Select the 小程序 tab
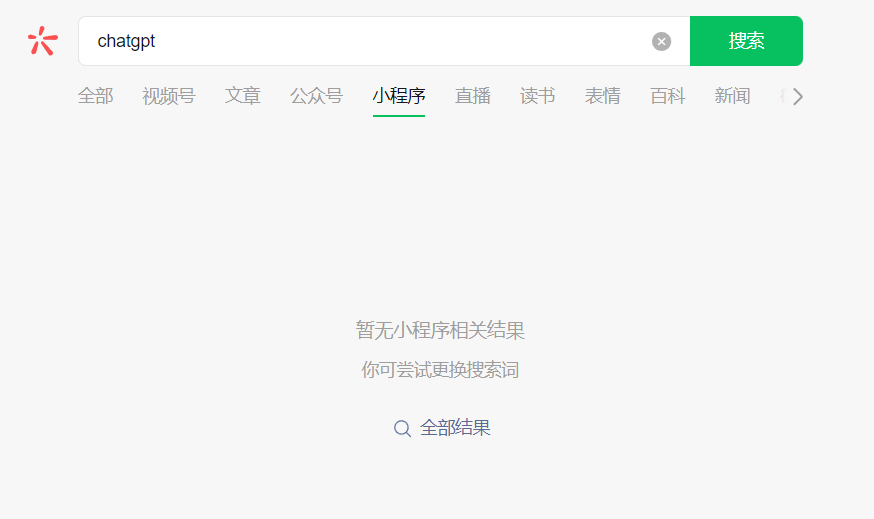The image size is (874, 519). click(x=399, y=96)
